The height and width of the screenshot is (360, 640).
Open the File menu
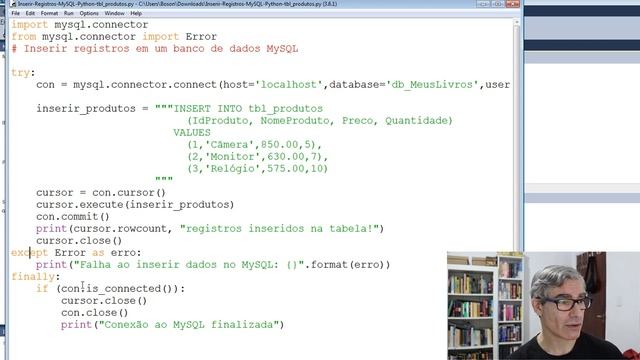(x=16, y=13)
